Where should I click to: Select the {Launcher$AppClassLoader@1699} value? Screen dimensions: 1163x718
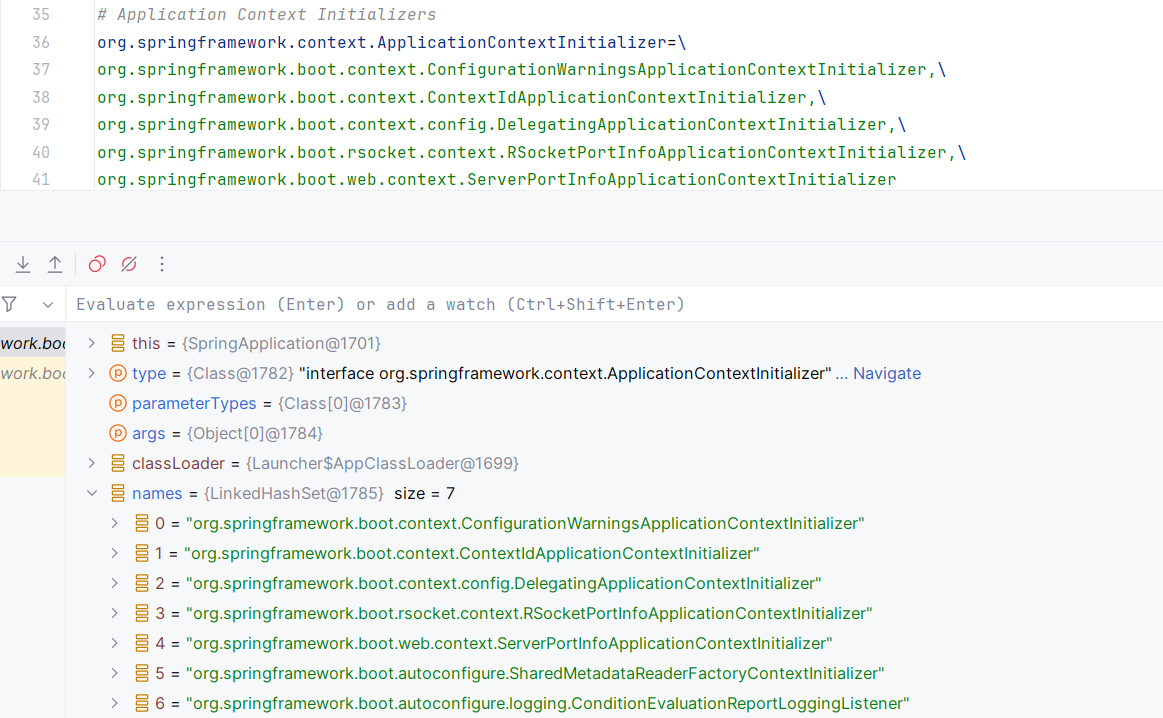(382, 464)
